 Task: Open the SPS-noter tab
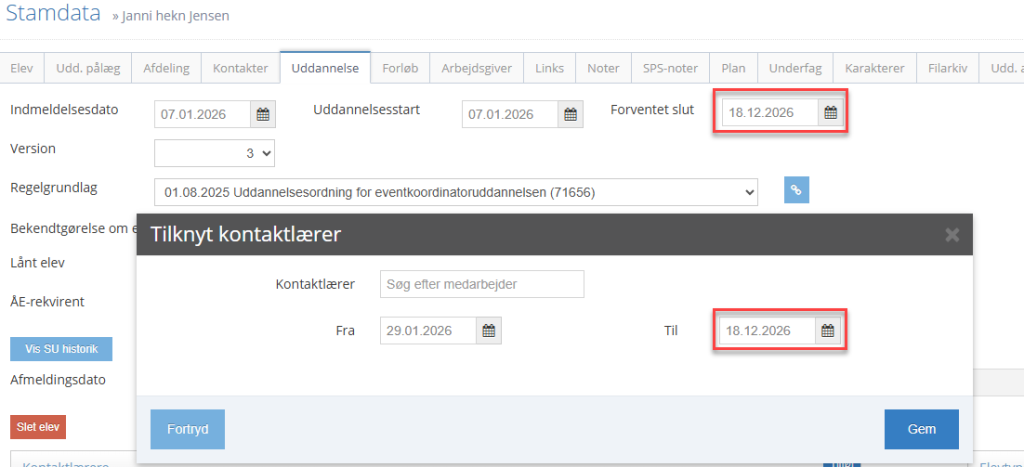tap(670, 68)
